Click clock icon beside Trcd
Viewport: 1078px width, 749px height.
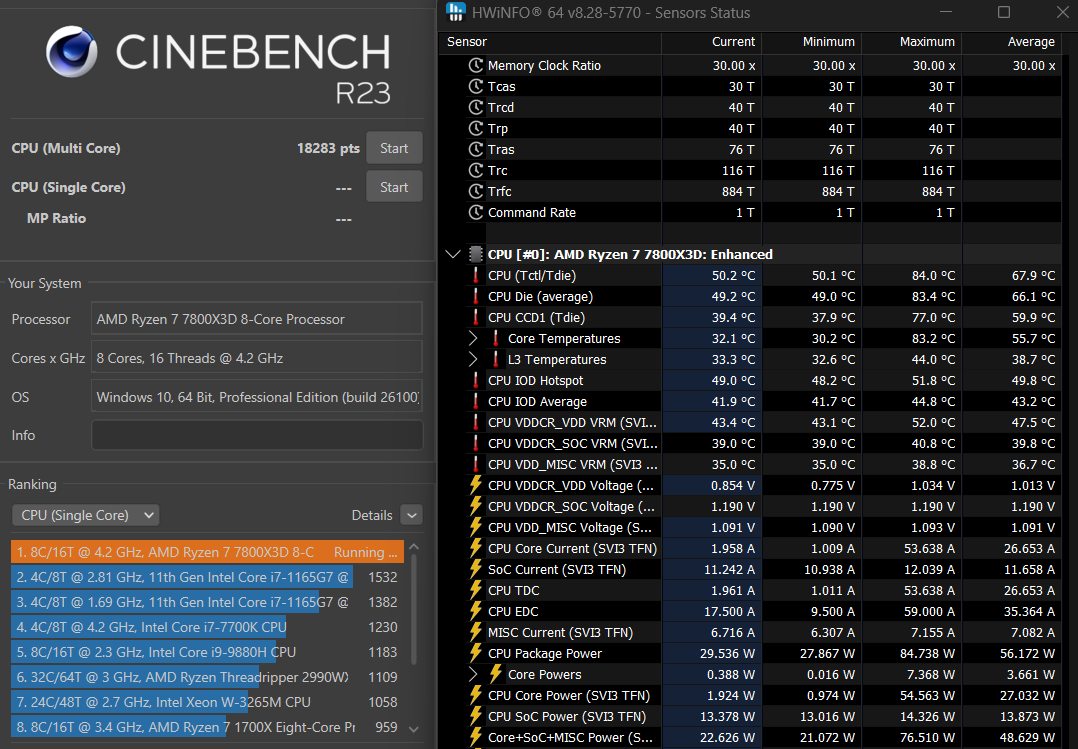476,107
